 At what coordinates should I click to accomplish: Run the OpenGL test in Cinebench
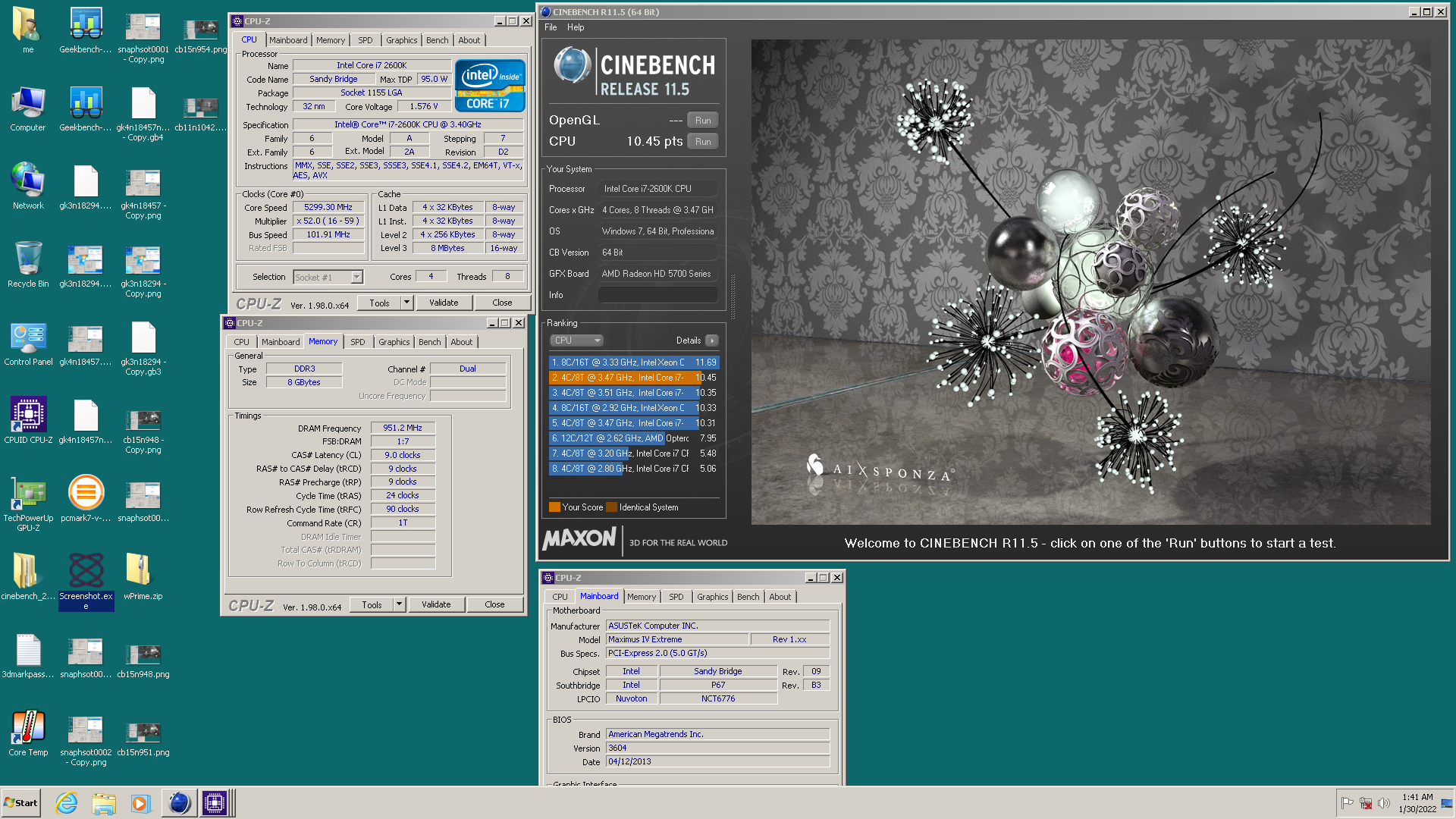click(703, 121)
